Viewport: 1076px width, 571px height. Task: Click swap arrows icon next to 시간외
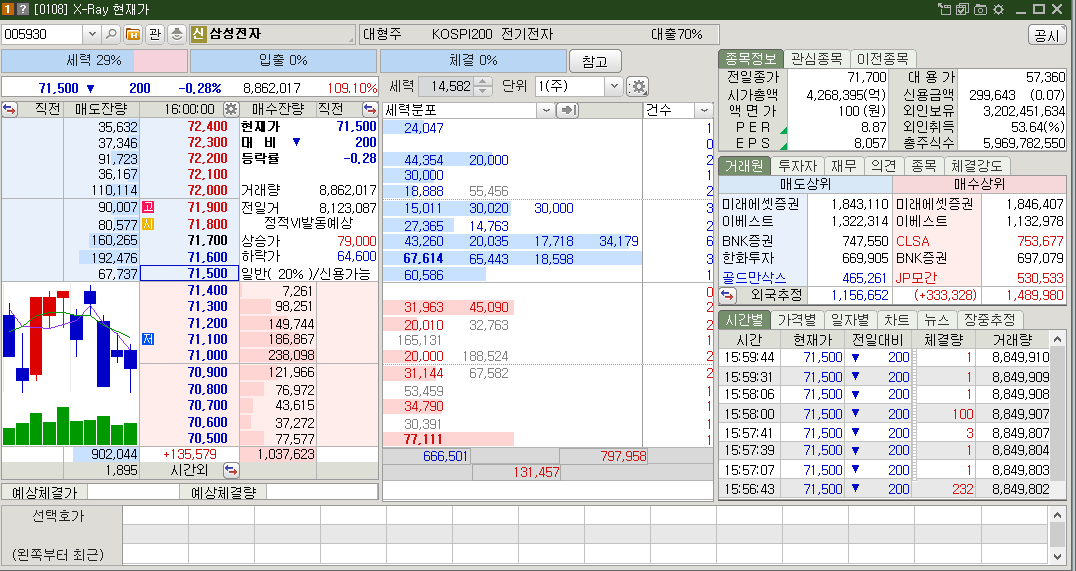[x=231, y=470]
